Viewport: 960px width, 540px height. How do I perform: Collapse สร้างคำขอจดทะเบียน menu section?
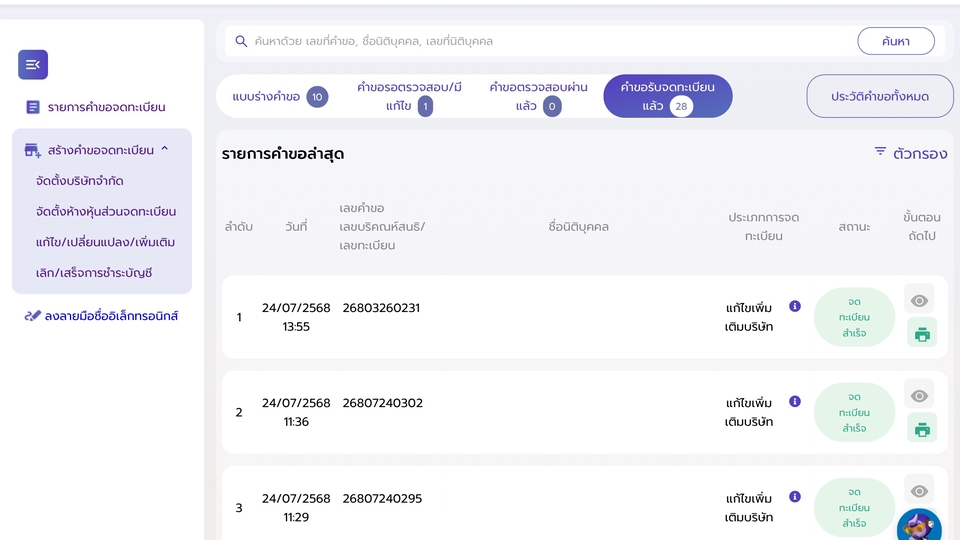(x=164, y=150)
